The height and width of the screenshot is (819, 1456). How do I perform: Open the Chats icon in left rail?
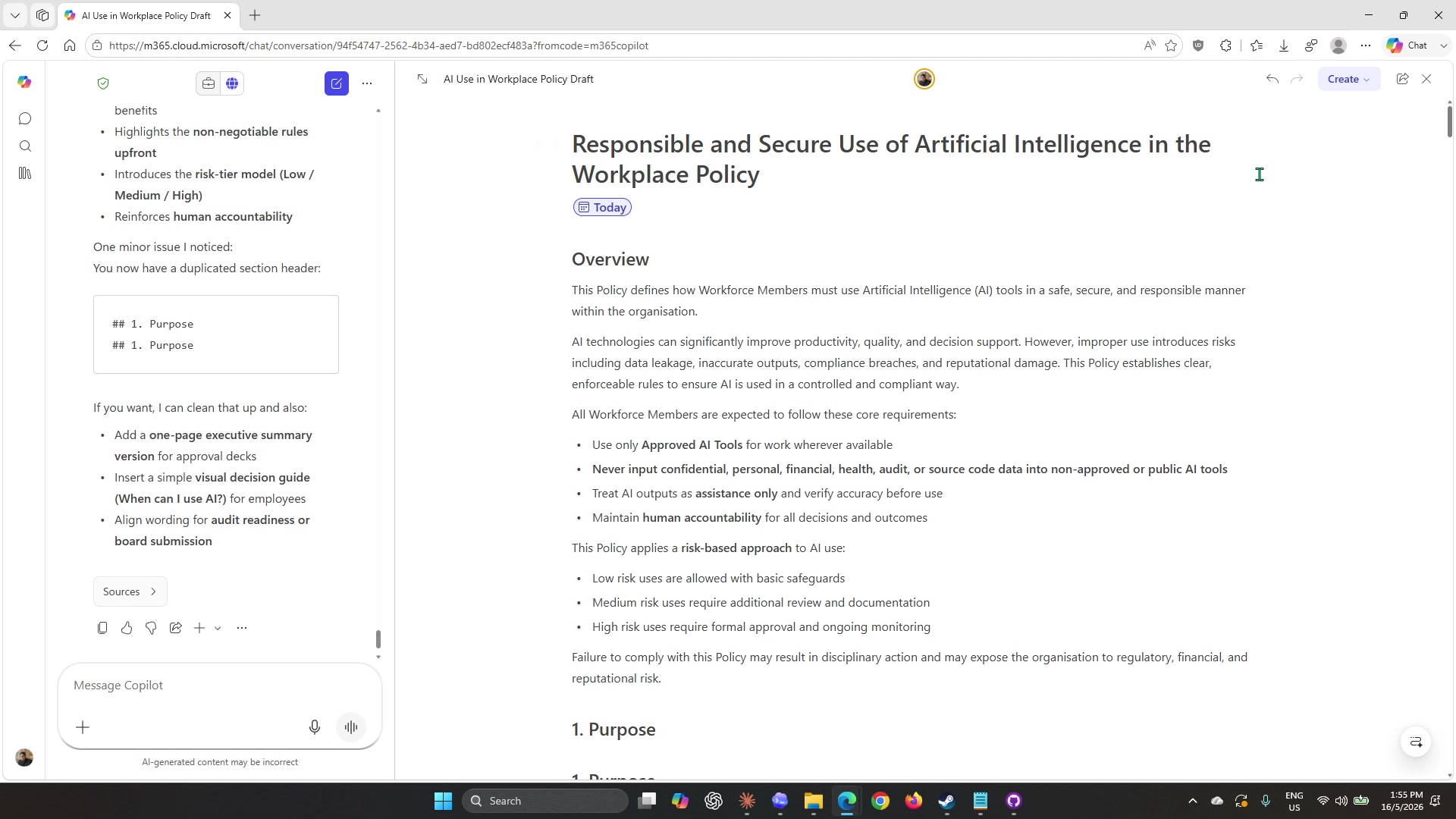click(x=25, y=118)
